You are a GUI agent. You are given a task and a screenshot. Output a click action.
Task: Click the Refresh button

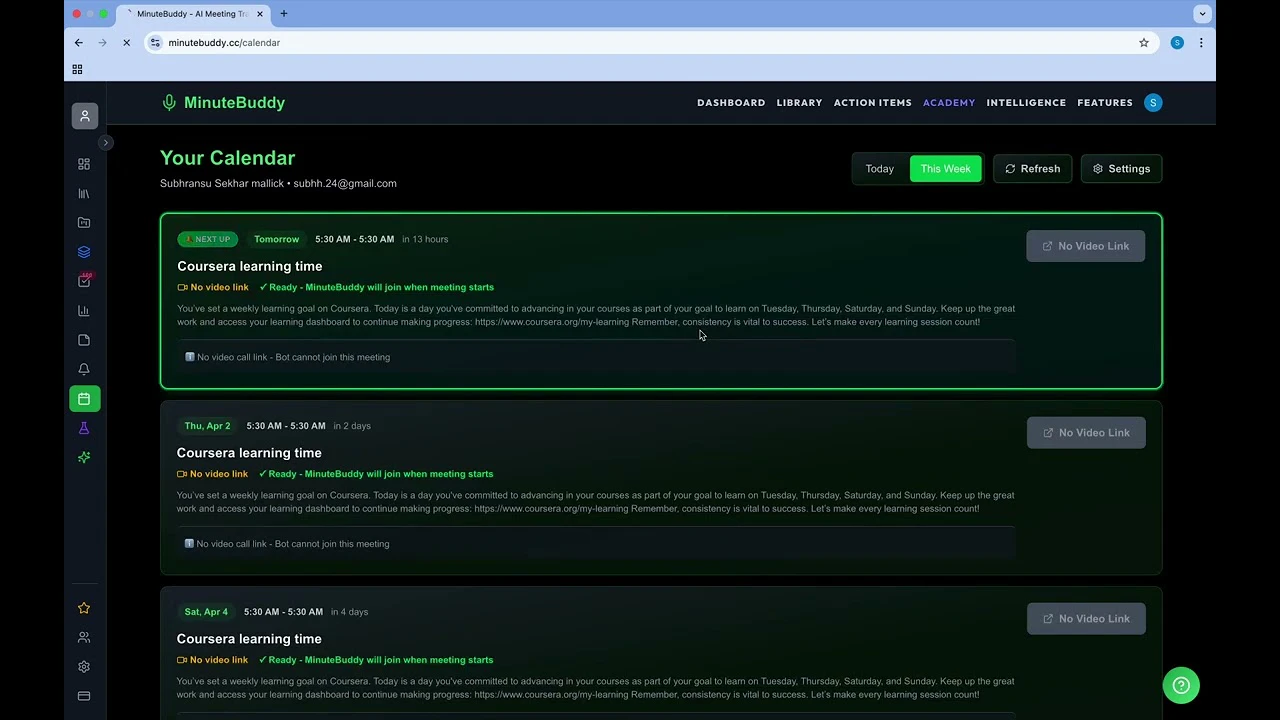click(1033, 169)
